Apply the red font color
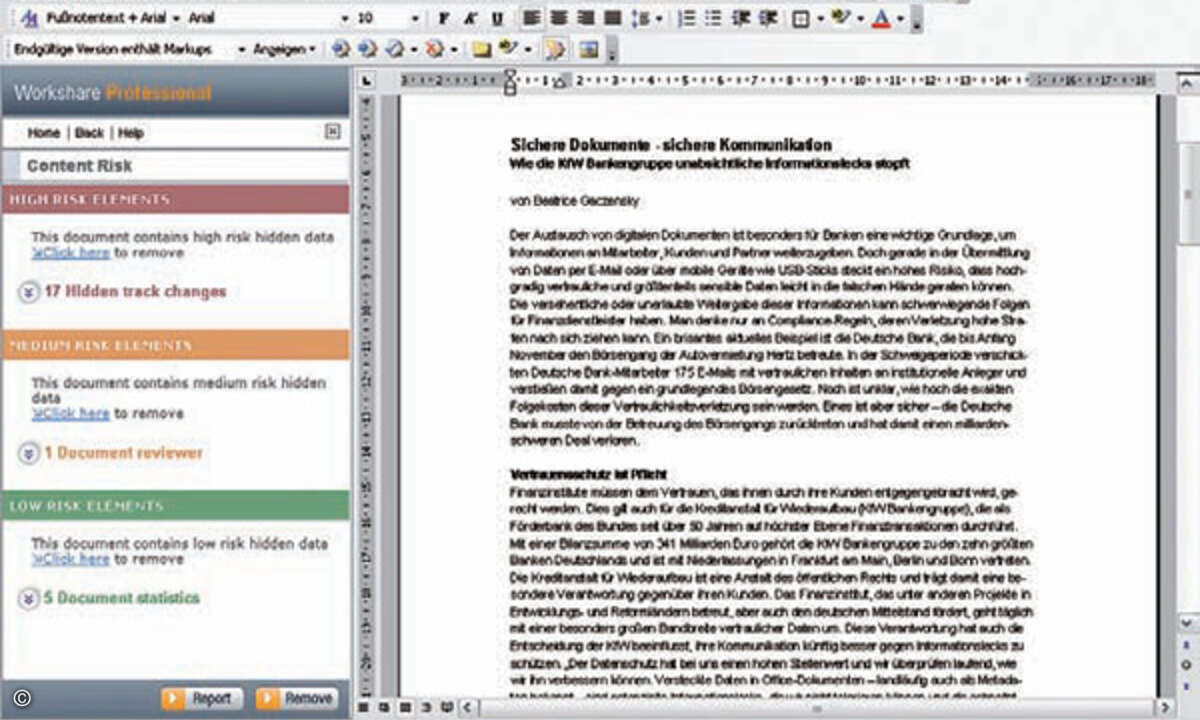 tap(881, 18)
